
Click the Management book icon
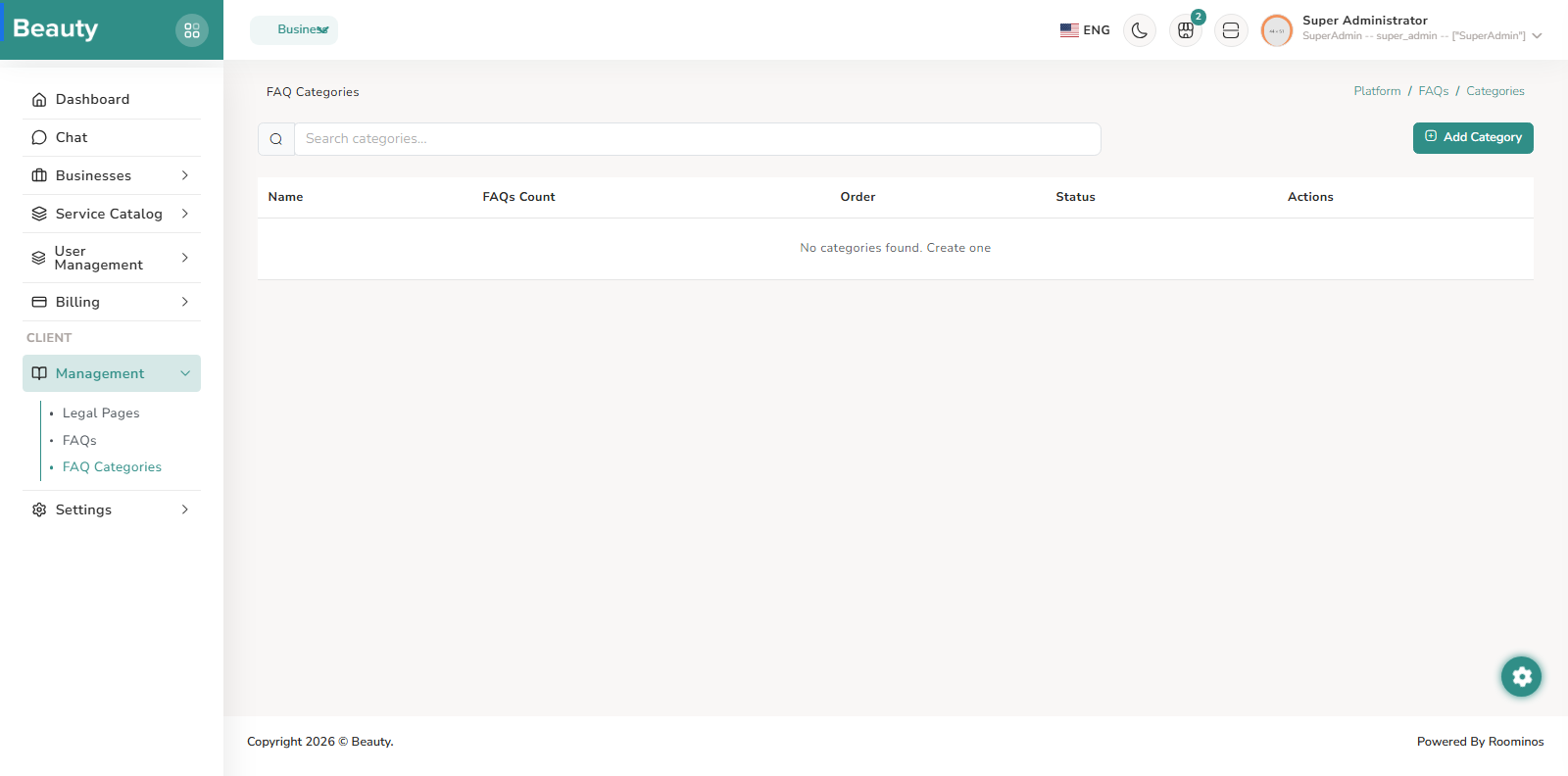[39, 373]
